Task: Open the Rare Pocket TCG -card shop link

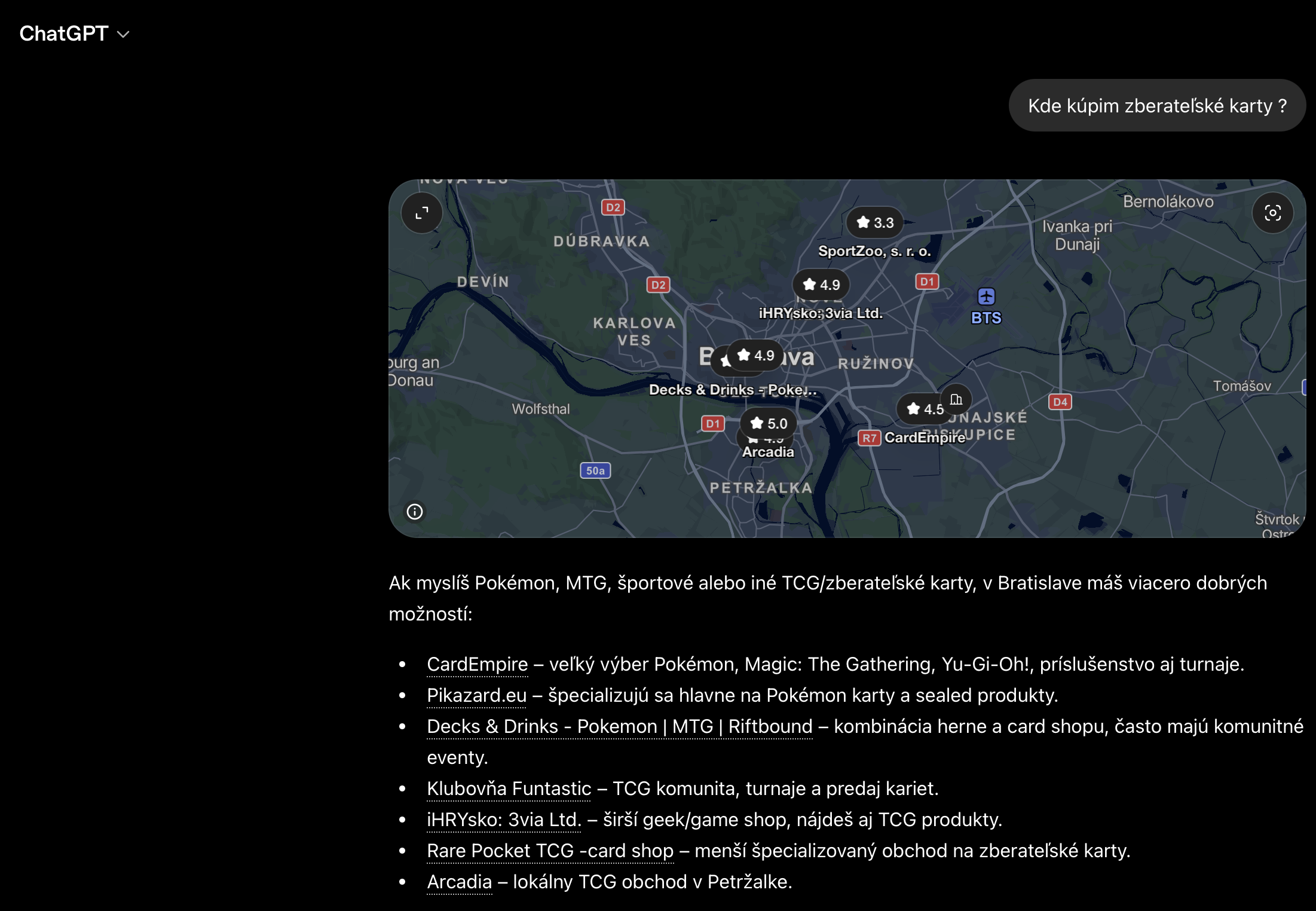Action: 550,851
